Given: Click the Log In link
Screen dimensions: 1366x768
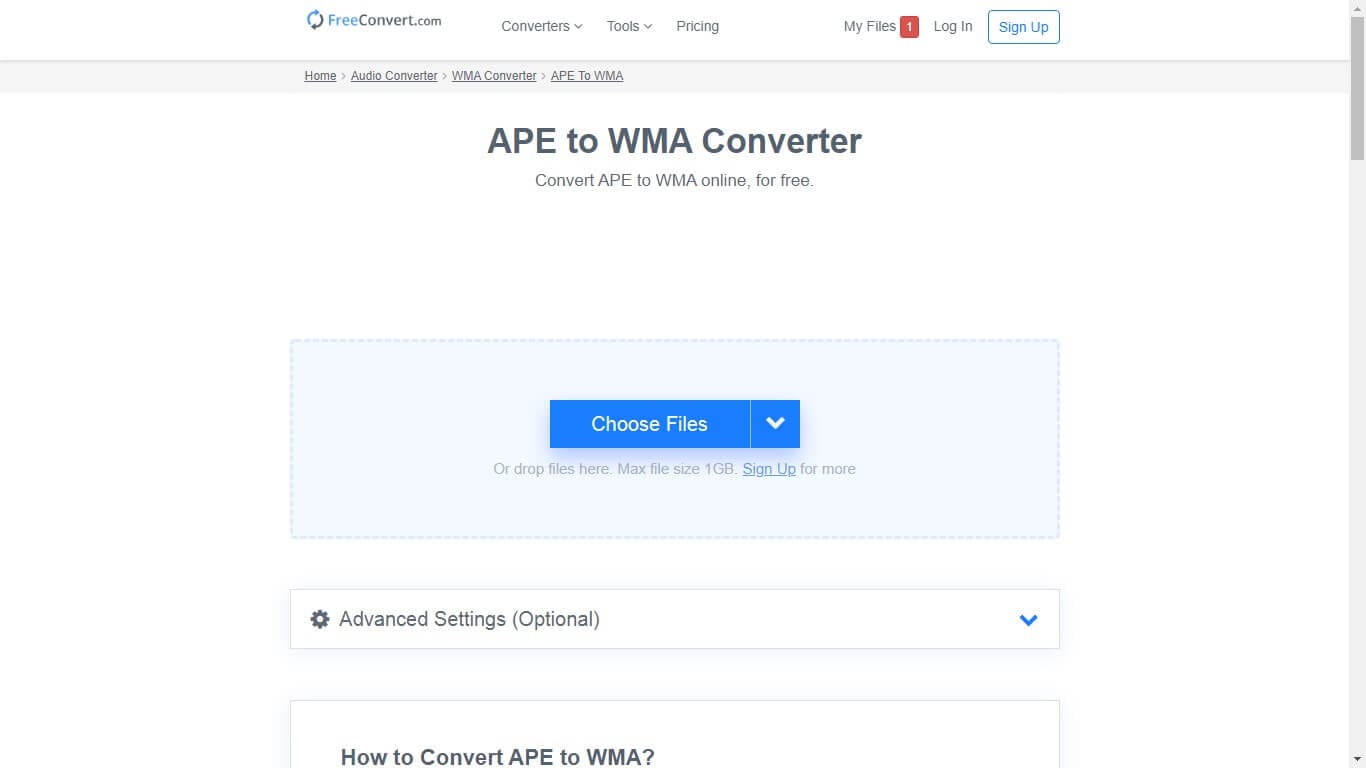Looking at the screenshot, I should pos(952,26).
